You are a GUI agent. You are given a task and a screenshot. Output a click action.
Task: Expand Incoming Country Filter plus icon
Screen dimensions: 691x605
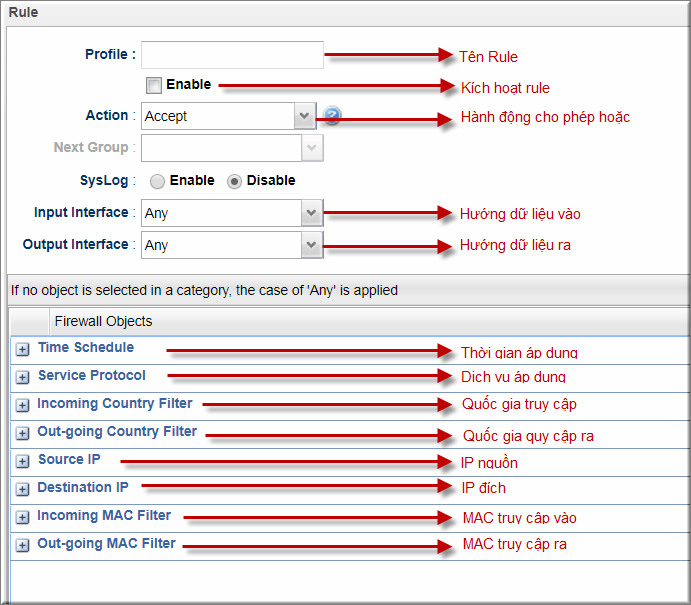(22, 405)
